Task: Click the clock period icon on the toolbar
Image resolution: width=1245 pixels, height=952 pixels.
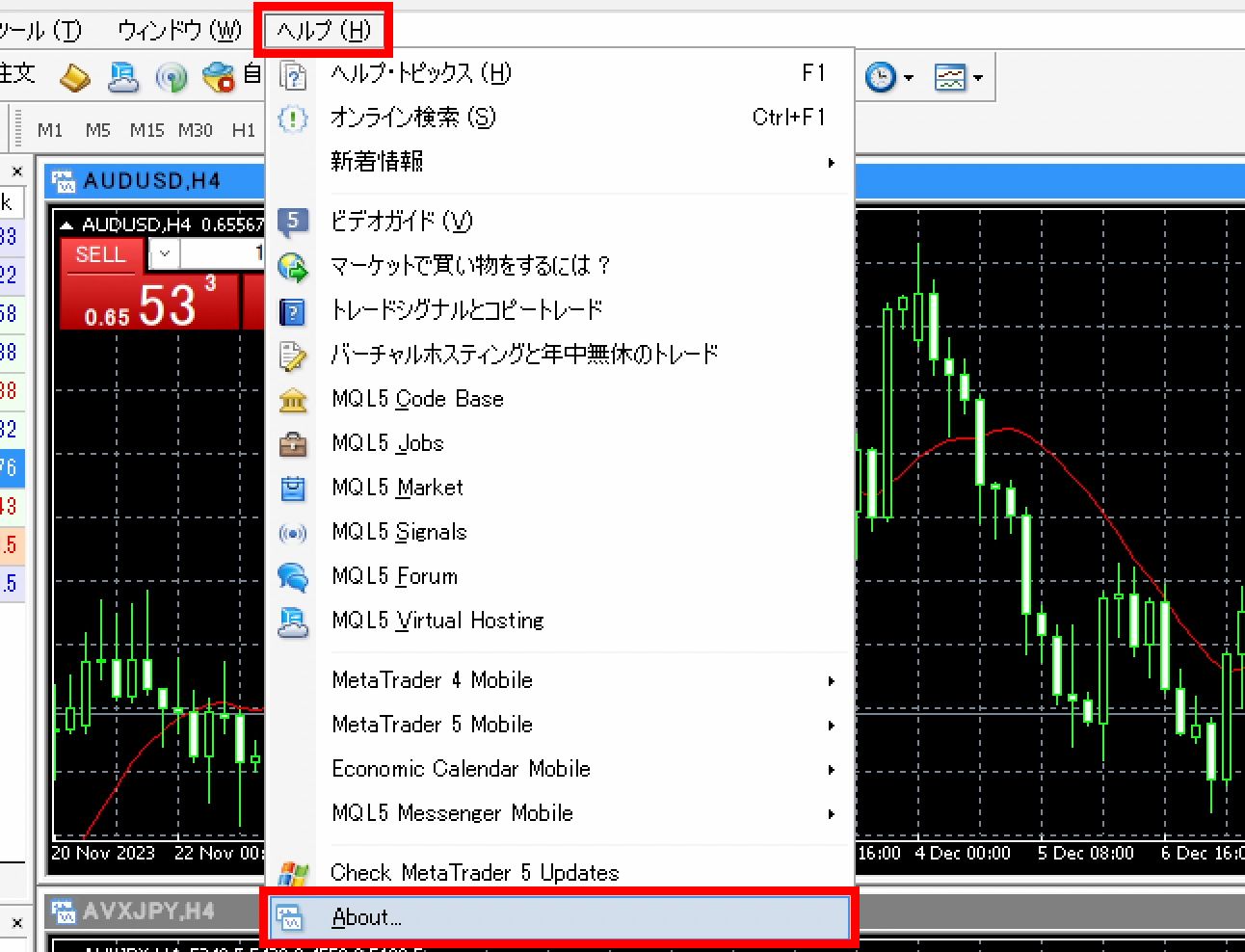Action: point(880,77)
